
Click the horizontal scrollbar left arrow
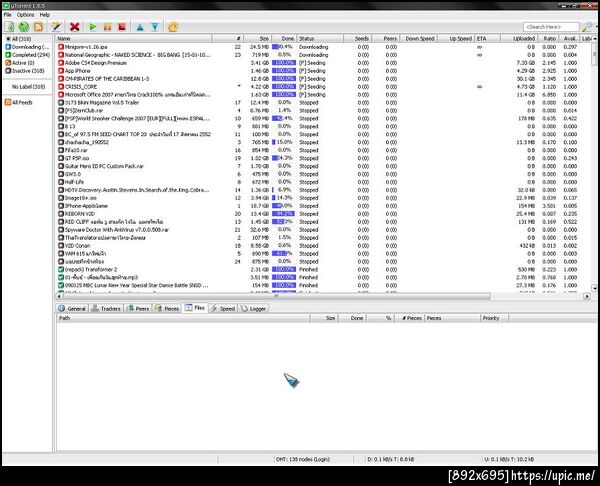(x=59, y=296)
